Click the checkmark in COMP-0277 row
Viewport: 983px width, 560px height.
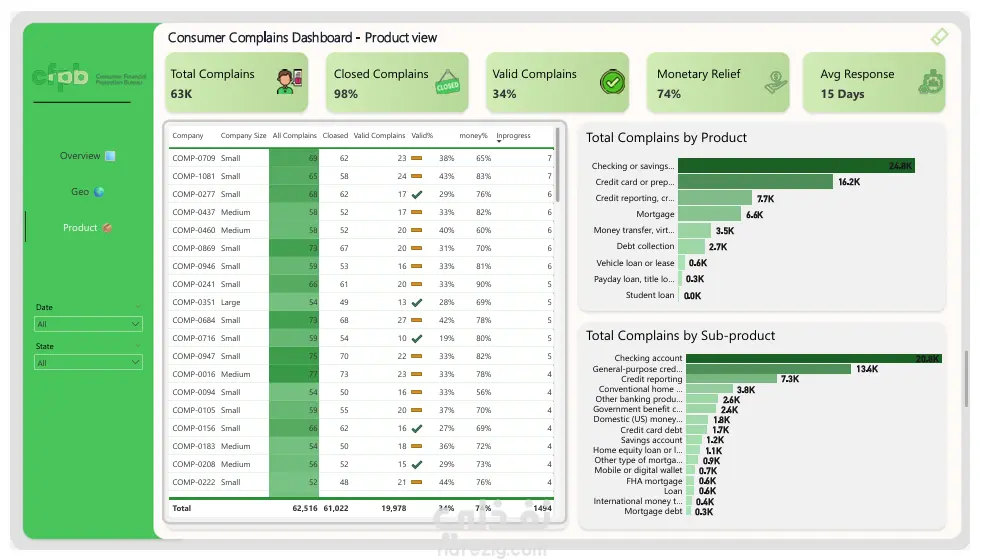[417, 194]
